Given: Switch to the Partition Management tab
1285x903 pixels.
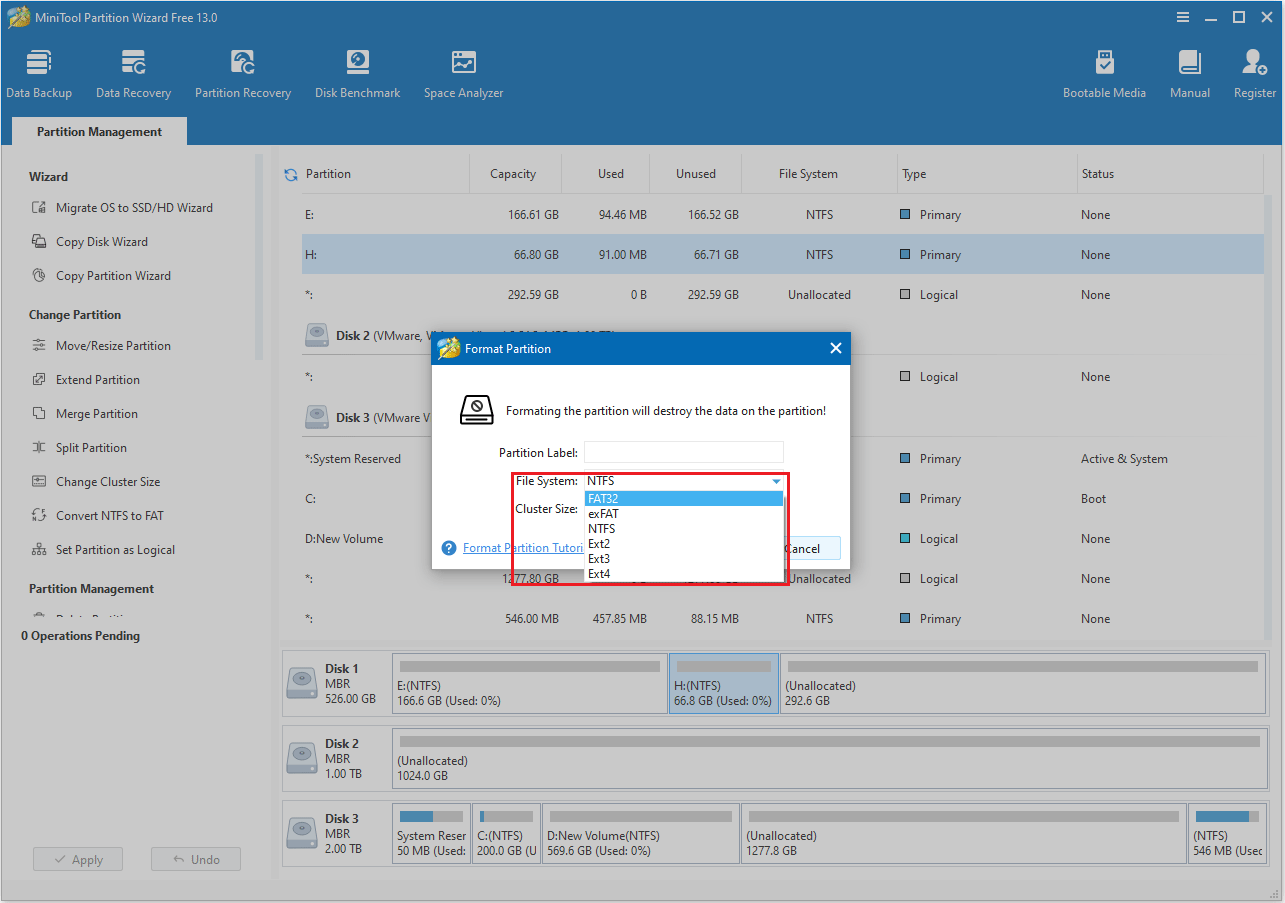Looking at the screenshot, I should [x=98, y=131].
